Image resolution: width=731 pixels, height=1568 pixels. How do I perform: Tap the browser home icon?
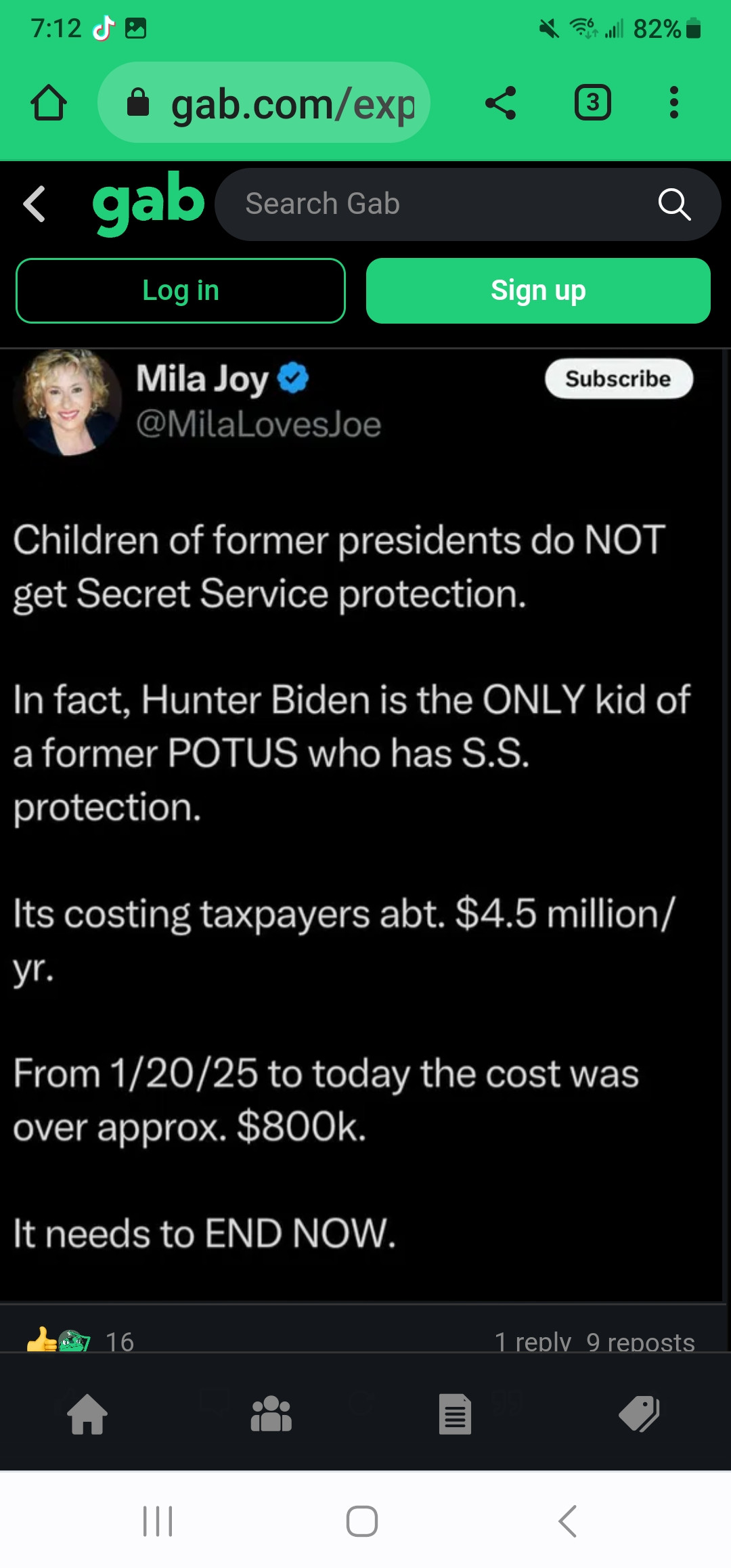coord(49,103)
